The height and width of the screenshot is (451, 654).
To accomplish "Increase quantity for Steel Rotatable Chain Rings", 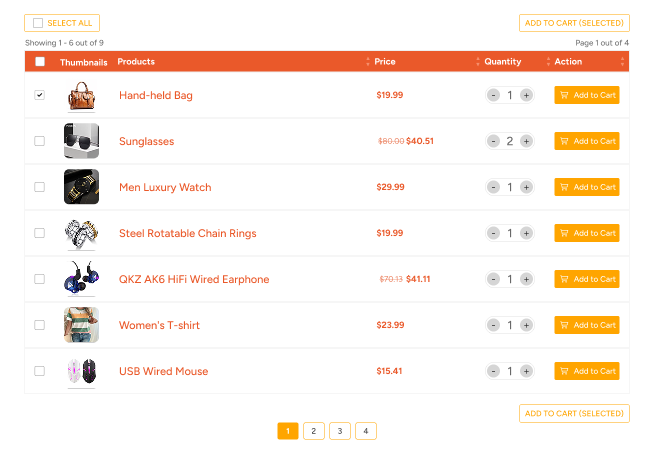I will click(x=526, y=233).
